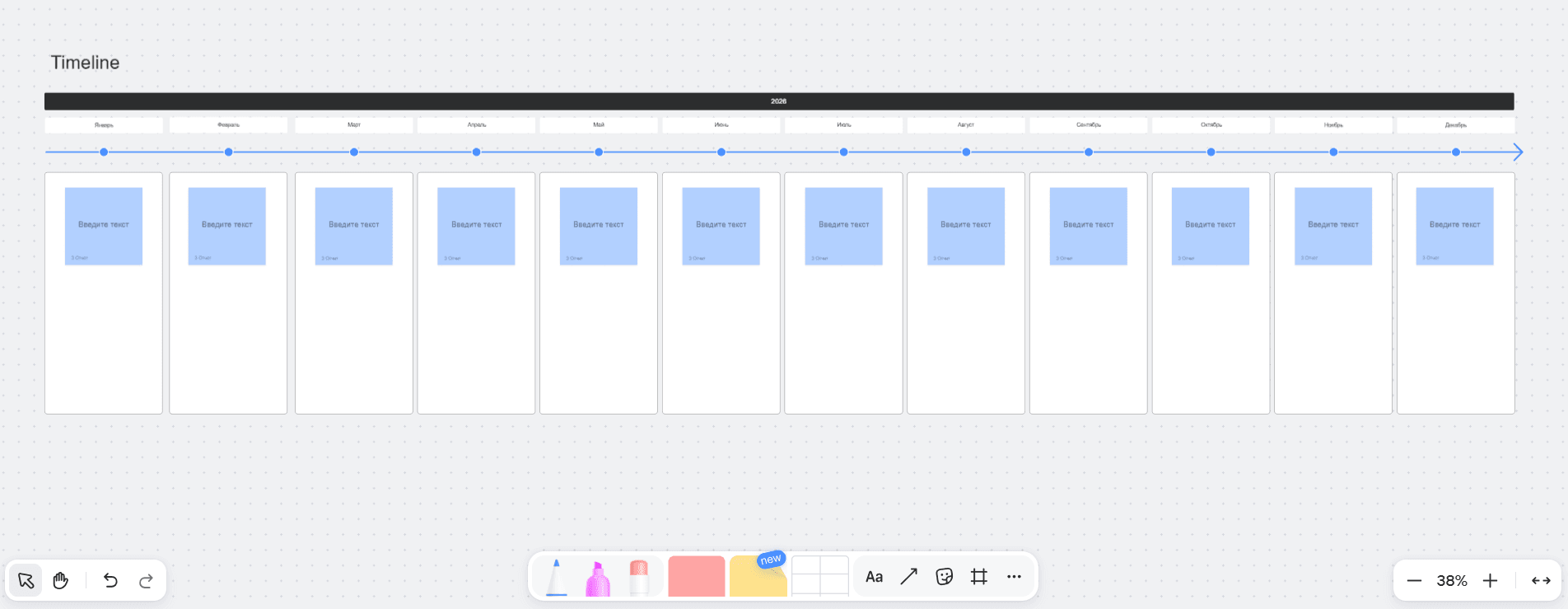Undo the last action
1568x609 pixels.
pos(110,581)
